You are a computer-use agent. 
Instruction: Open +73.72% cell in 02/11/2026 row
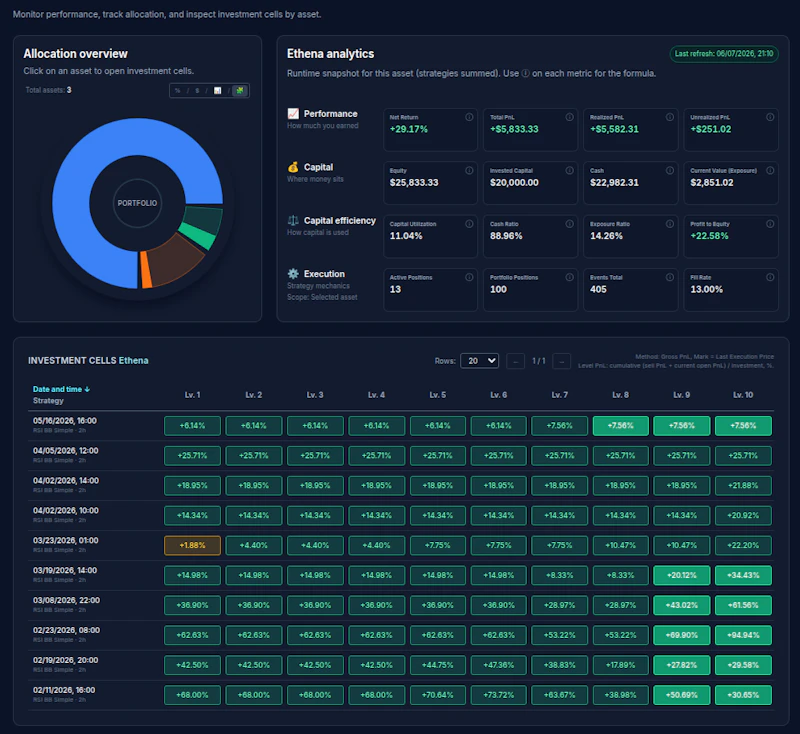(x=498, y=695)
